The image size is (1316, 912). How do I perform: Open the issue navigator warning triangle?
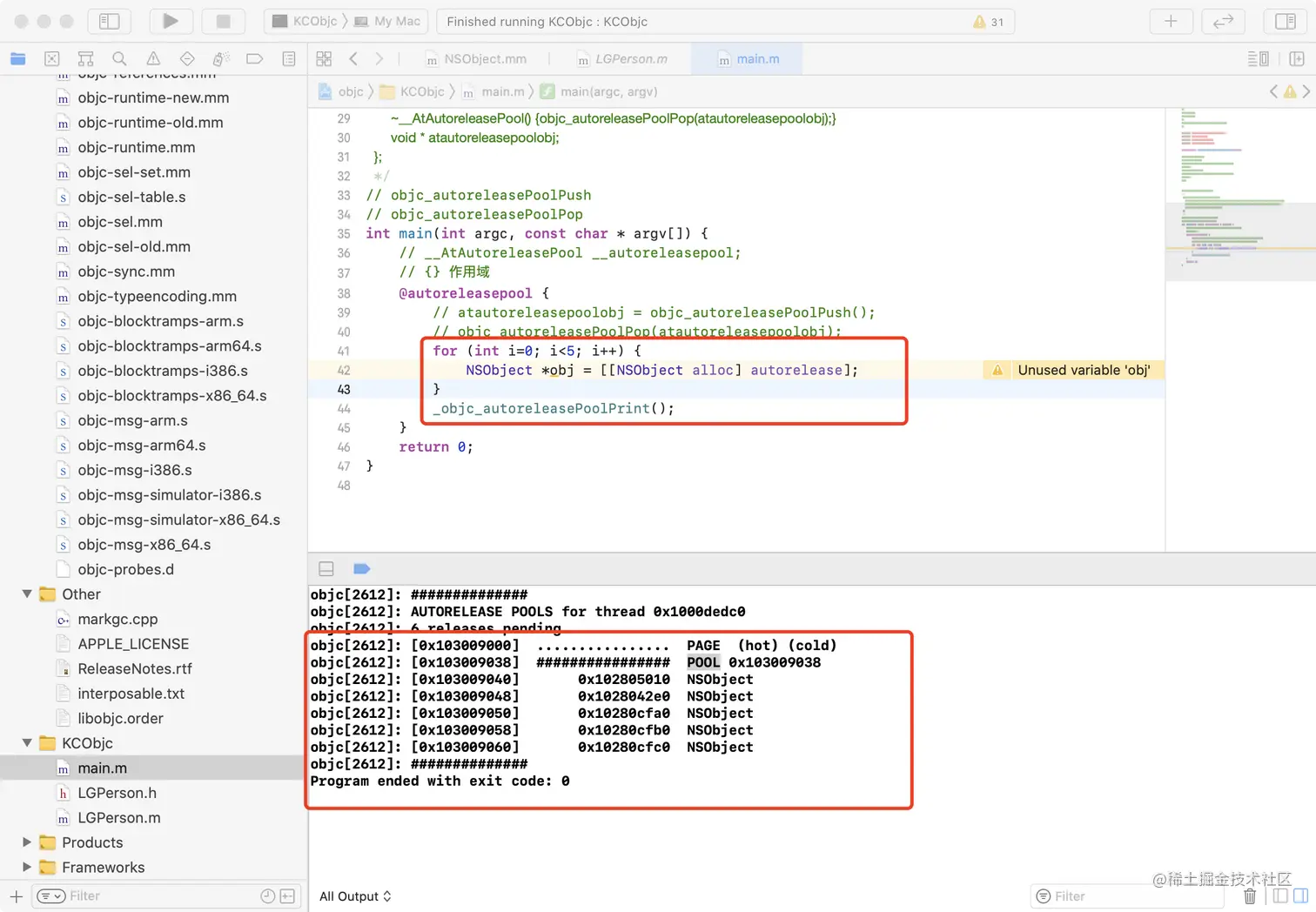[153, 59]
